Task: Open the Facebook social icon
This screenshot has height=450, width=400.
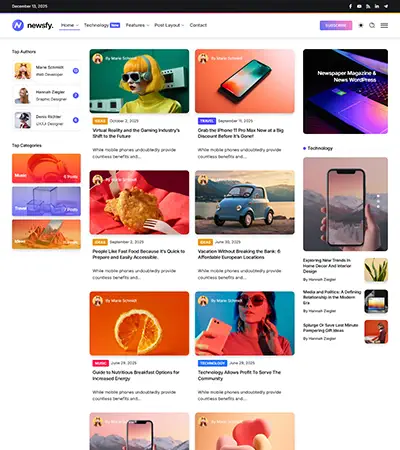Action: point(350,6)
